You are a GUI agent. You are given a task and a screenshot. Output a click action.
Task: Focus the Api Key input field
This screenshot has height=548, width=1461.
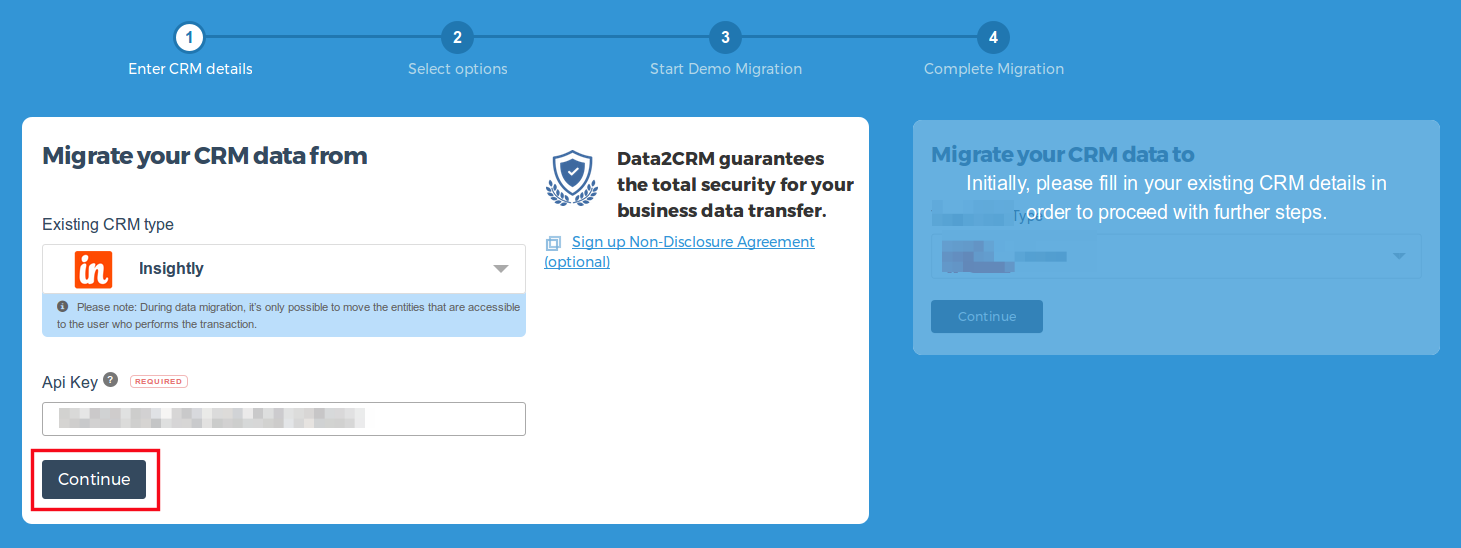284,419
